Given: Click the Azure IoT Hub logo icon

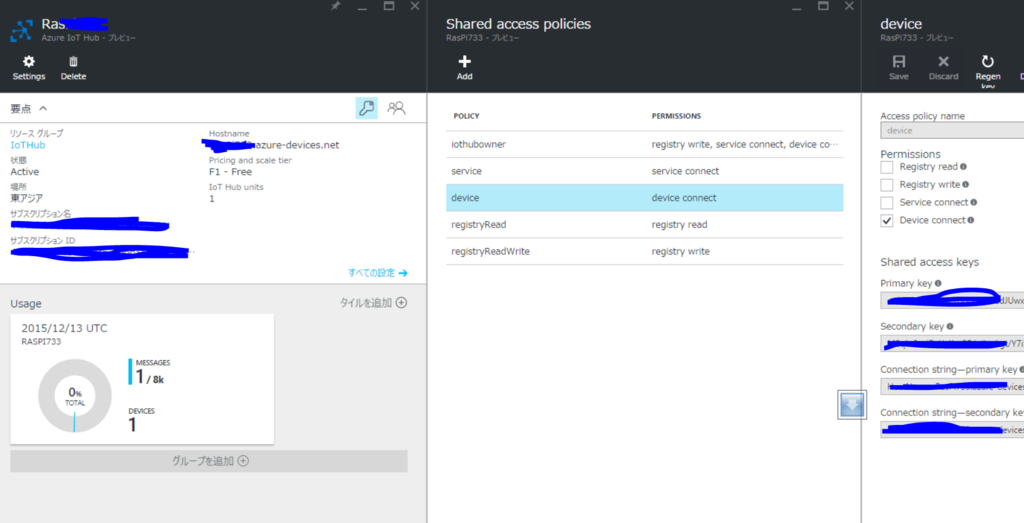Looking at the screenshot, I should click(x=22, y=31).
